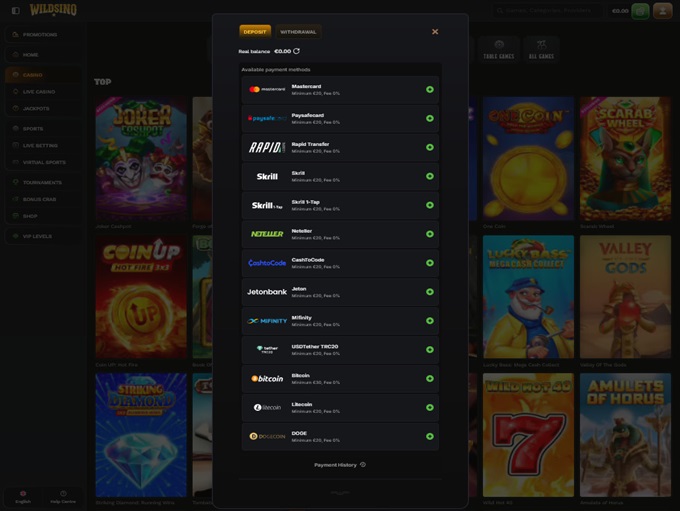Open Promotions in the sidebar
680x511 pixels.
[x=40, y=34]
